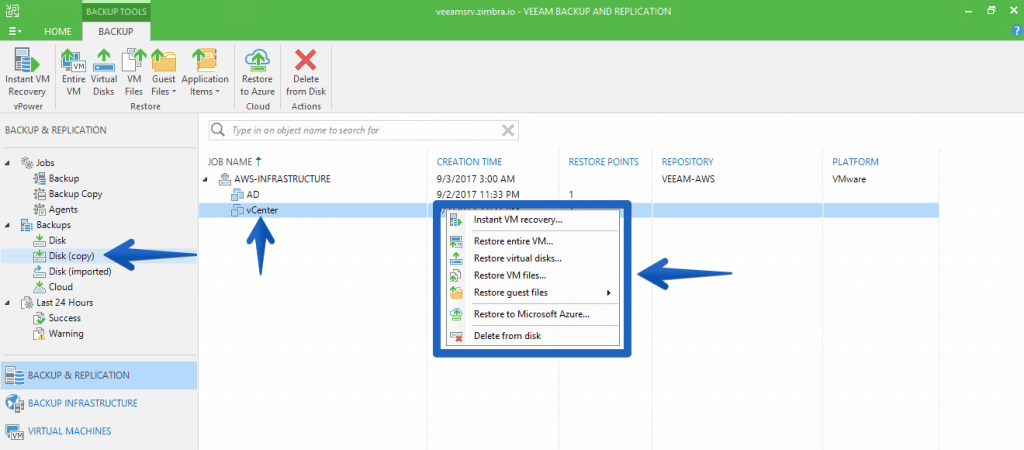Open the help icon in the title bar

pos(1017,30)
